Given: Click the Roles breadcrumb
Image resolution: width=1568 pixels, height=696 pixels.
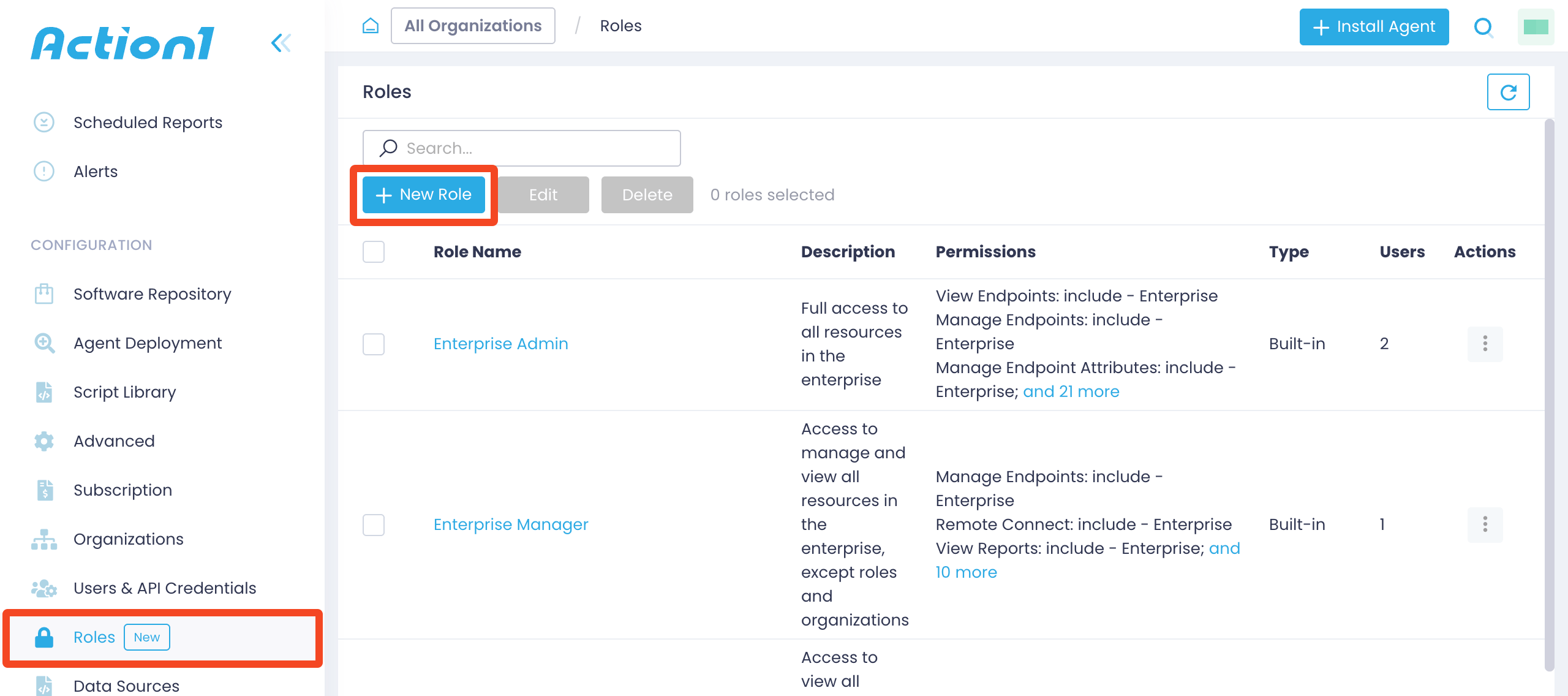Looking at the screenshot, I should tap(620, 26).
